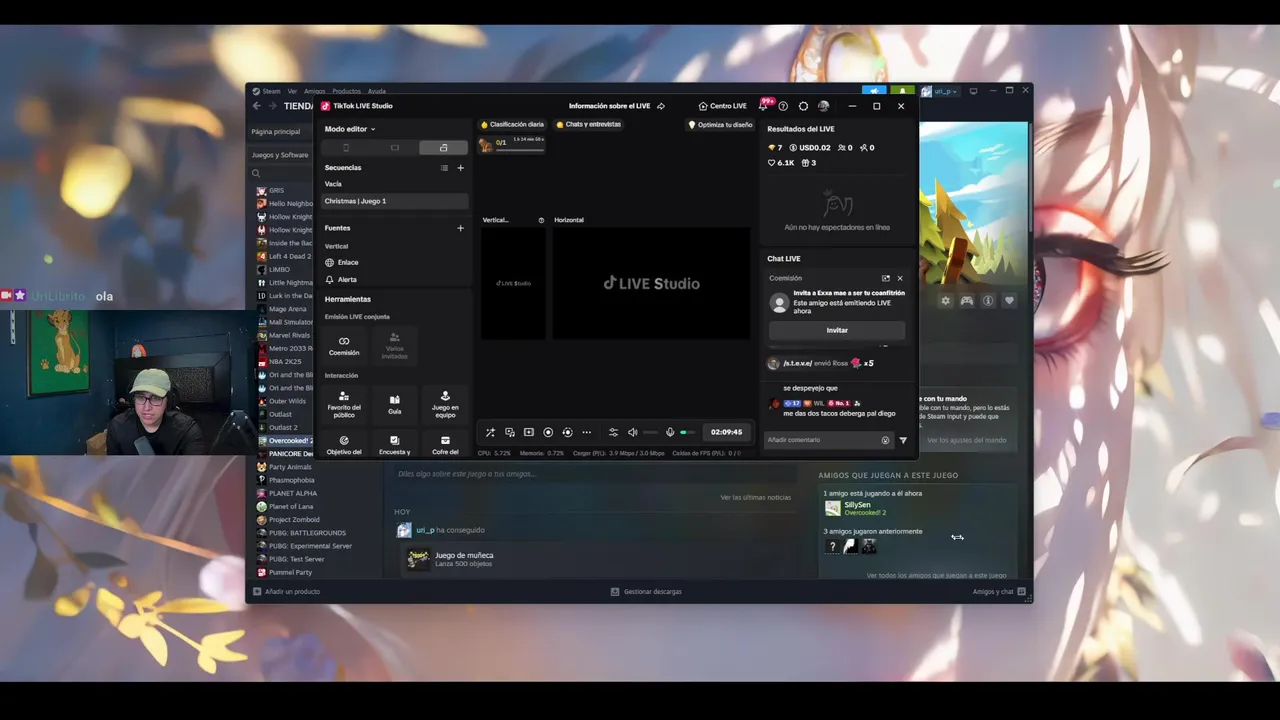Click the live clip capture icon

point(567,432)
